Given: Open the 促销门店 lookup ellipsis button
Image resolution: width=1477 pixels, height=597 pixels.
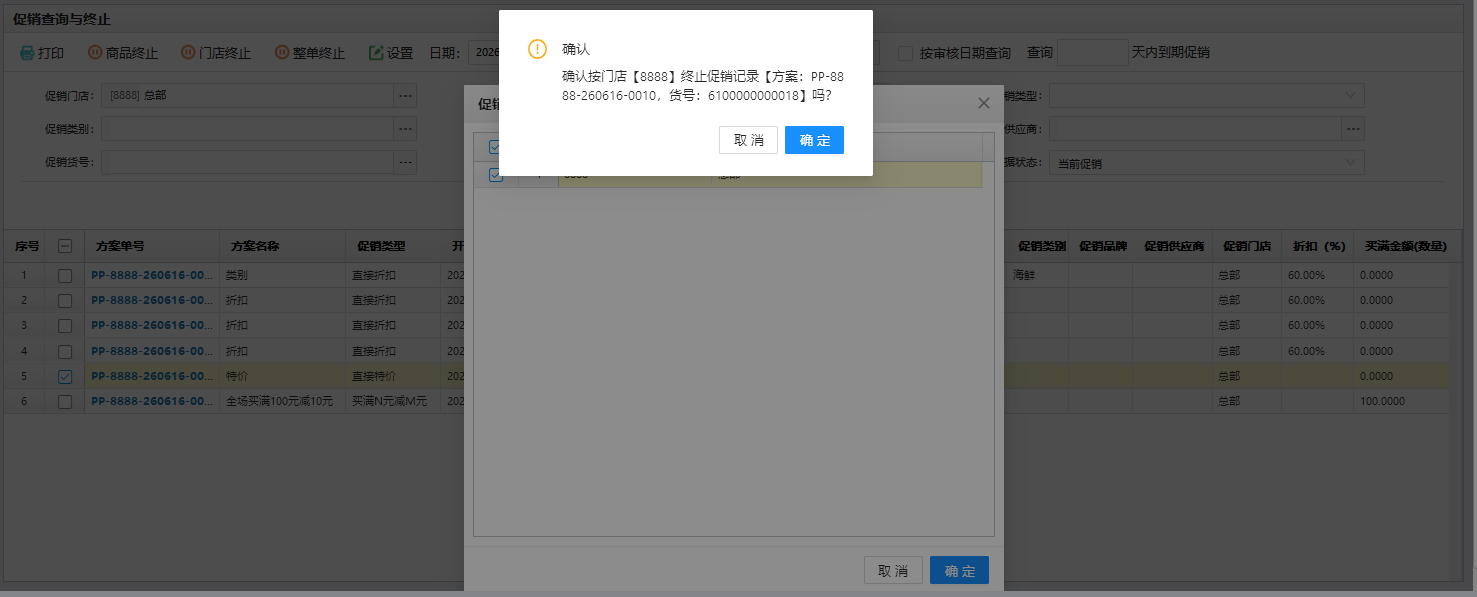Looking at the screenshot, I should coord(405,96).
